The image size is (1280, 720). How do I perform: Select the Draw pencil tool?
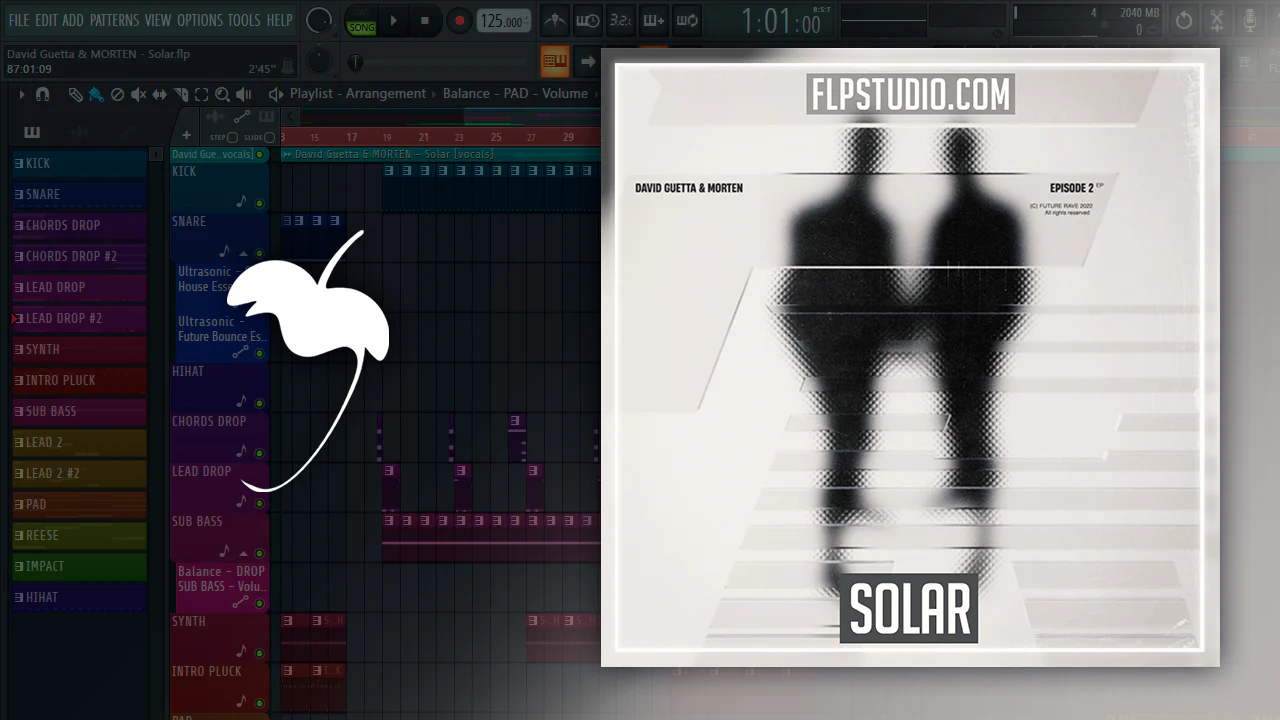pos(75,94)
